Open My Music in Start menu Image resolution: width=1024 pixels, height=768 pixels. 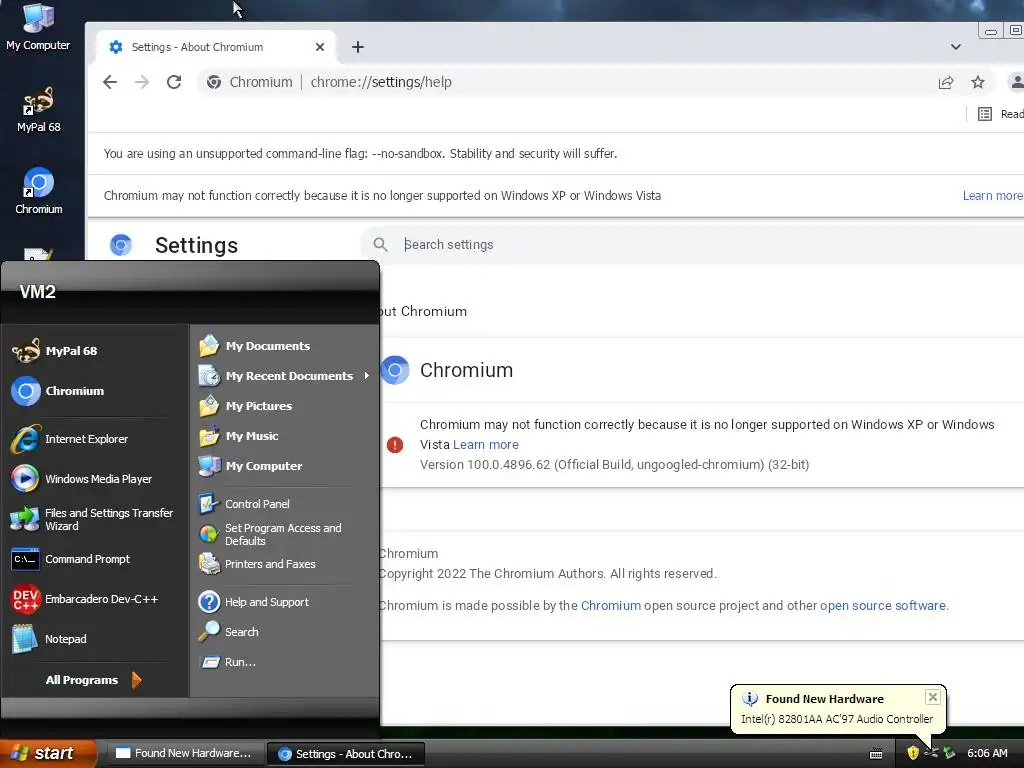coord(285,436)
